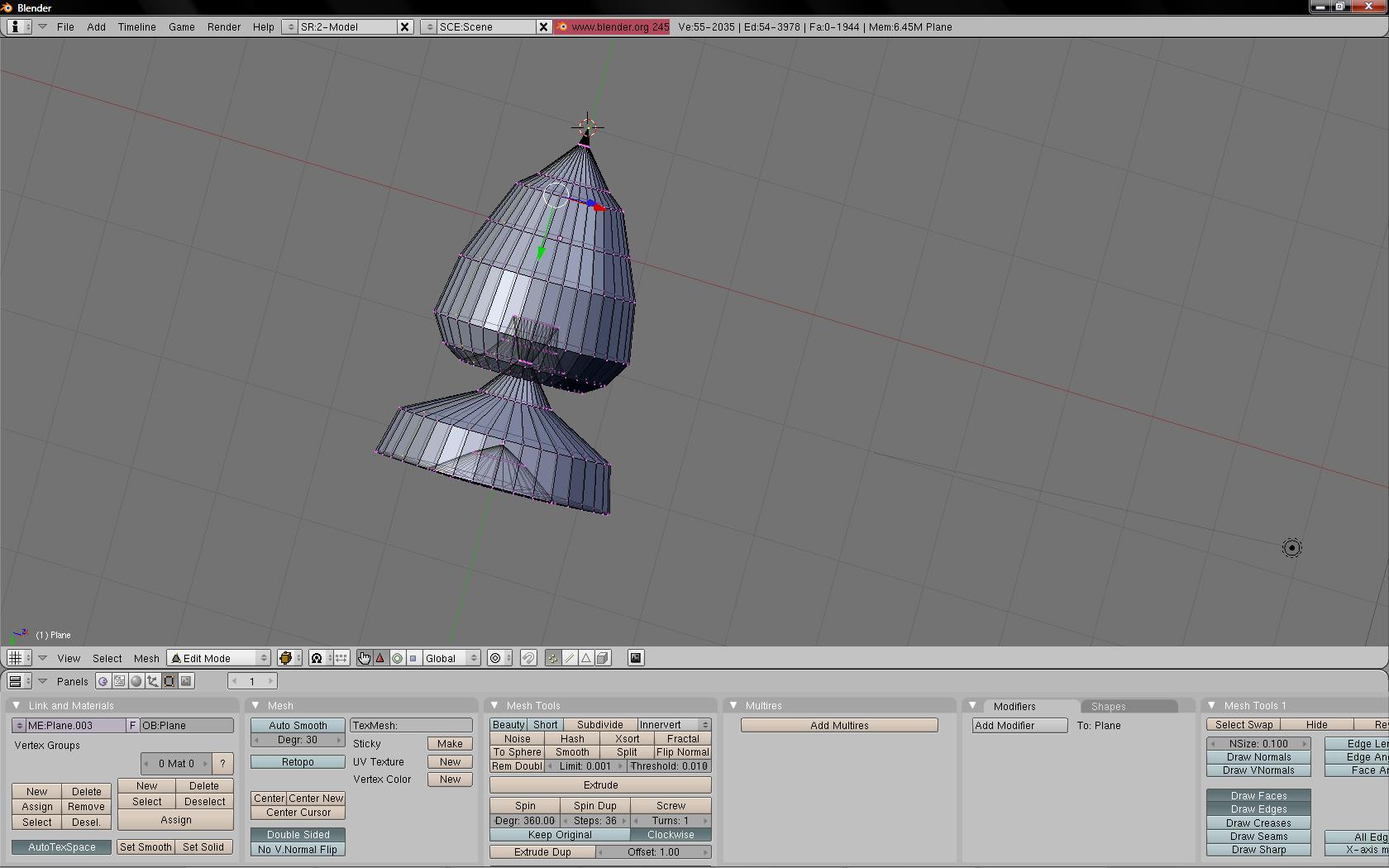The width and height of the screenshot is (1389, 868).
Task: Open the Render menu
Action: (x=223, y=26)
